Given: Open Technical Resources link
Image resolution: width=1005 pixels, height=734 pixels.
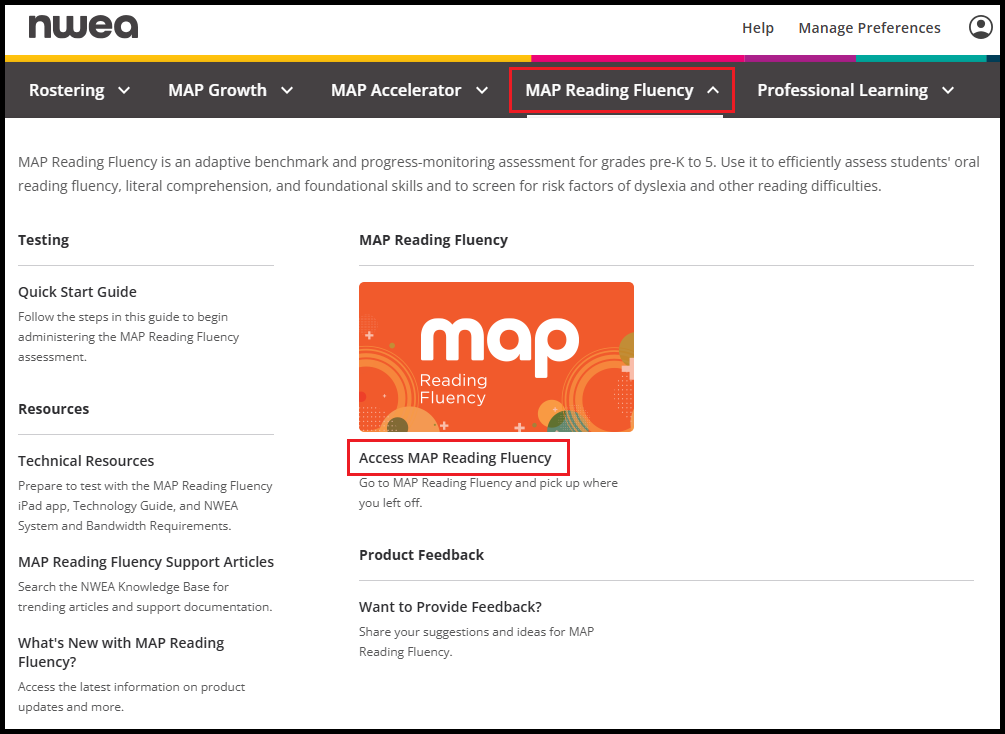Looking at the screenshot, I should click(86, 461).
